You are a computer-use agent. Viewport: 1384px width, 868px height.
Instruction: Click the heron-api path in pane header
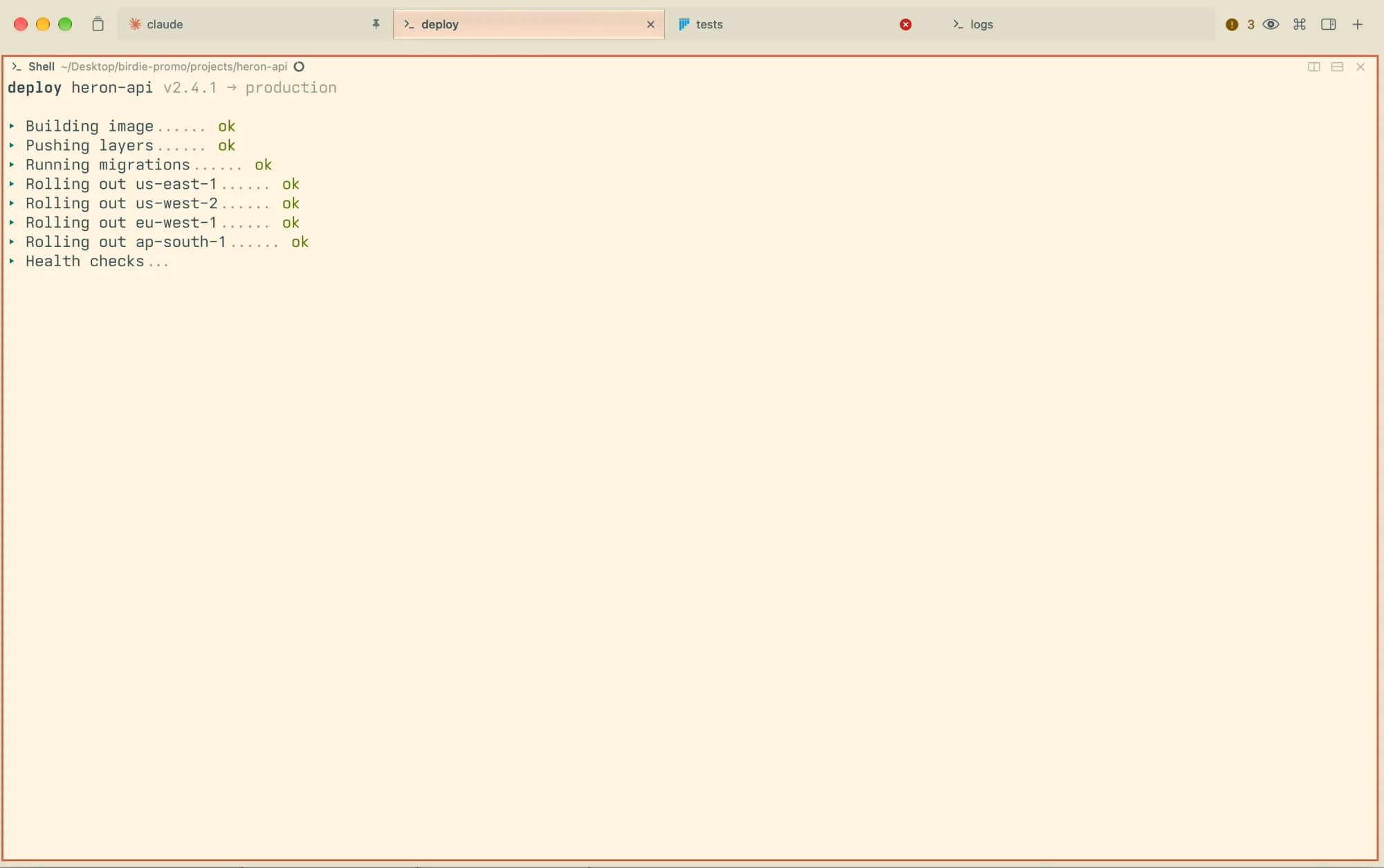174,66
